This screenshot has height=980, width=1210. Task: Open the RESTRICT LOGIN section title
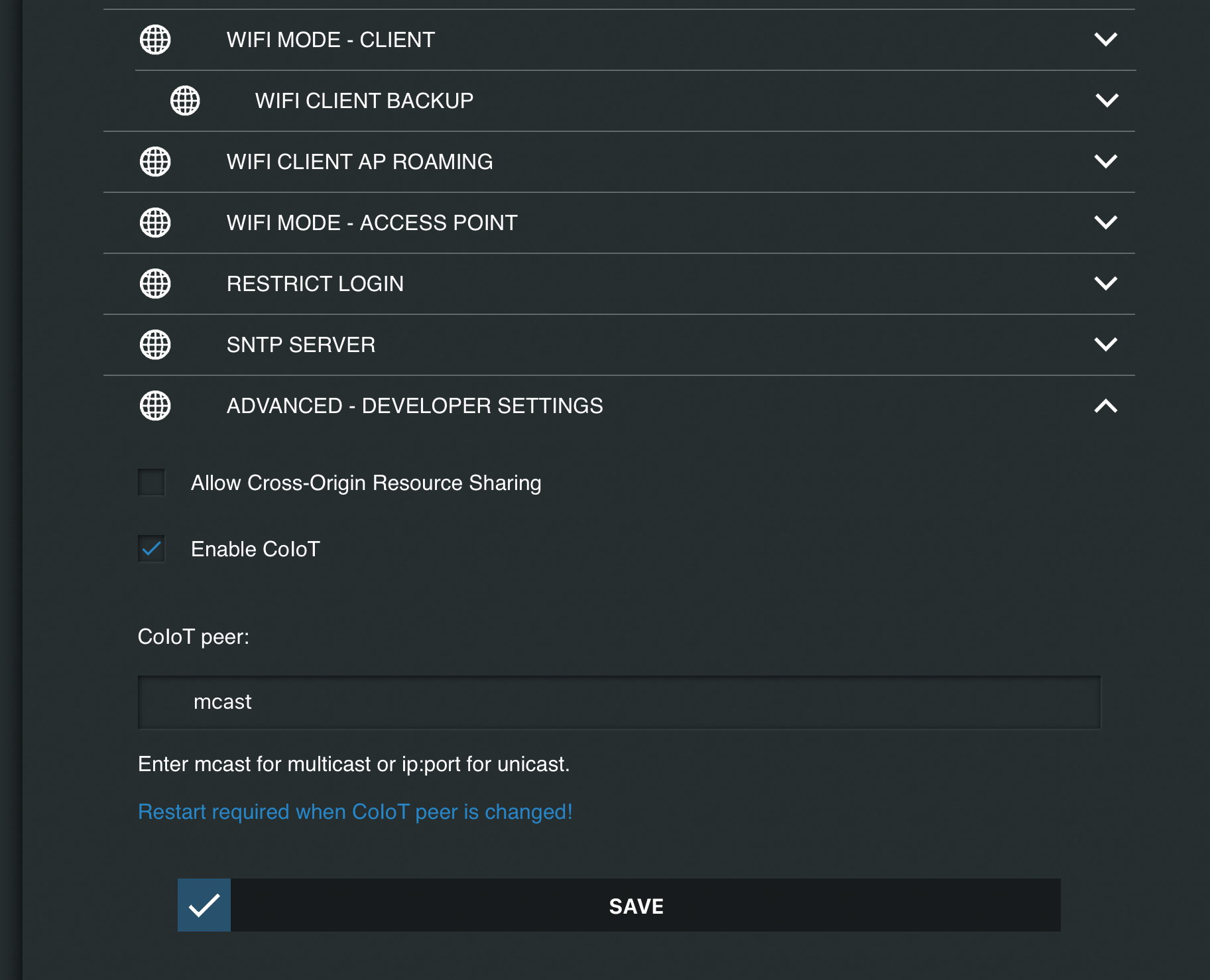click(315, 284)
